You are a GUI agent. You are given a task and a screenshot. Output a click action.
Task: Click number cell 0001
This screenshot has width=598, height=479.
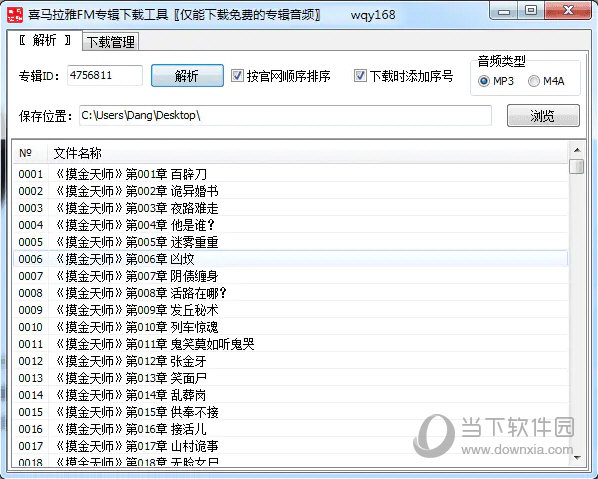31,174
